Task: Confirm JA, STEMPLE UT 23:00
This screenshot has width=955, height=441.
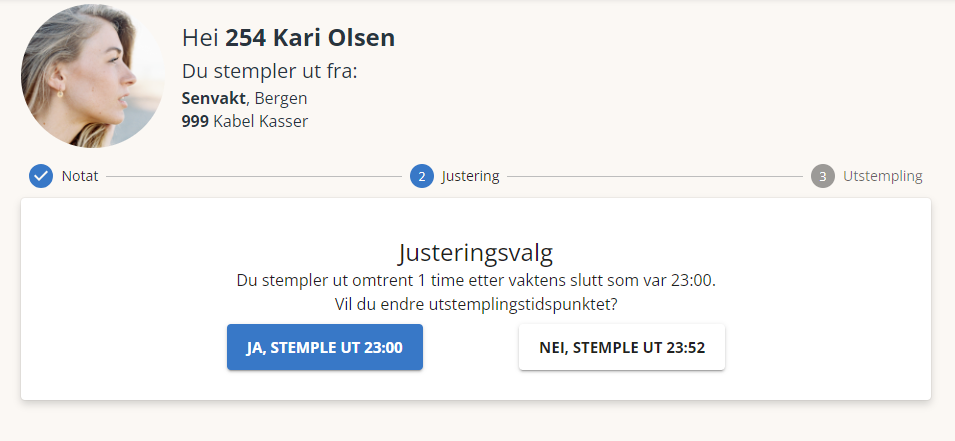Action: (x=325, y=347)
